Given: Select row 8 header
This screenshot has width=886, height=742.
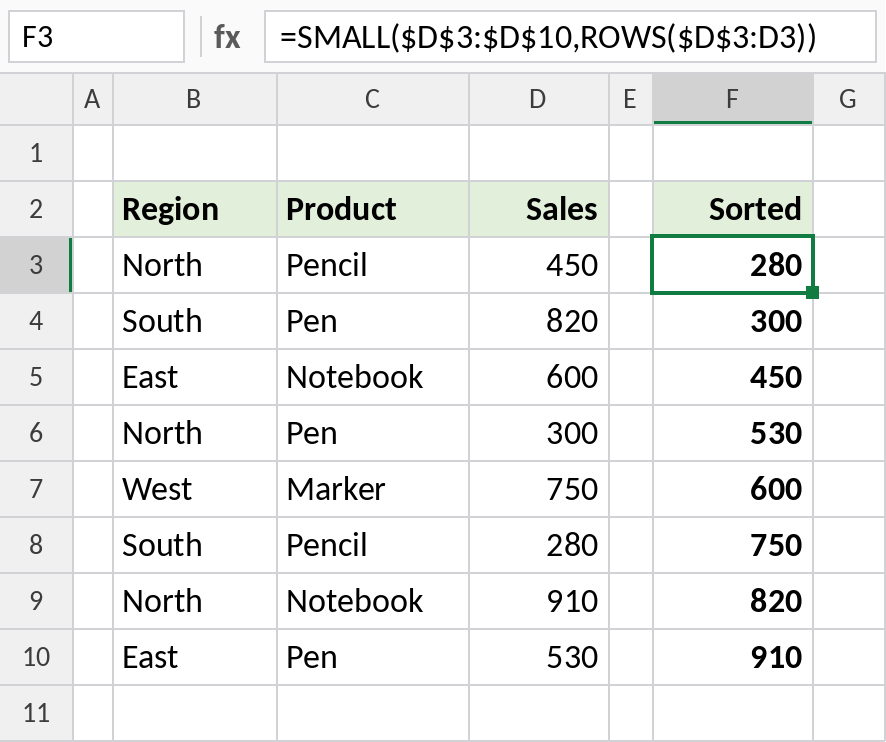Looking at the screenshot, I should (36, 545).
